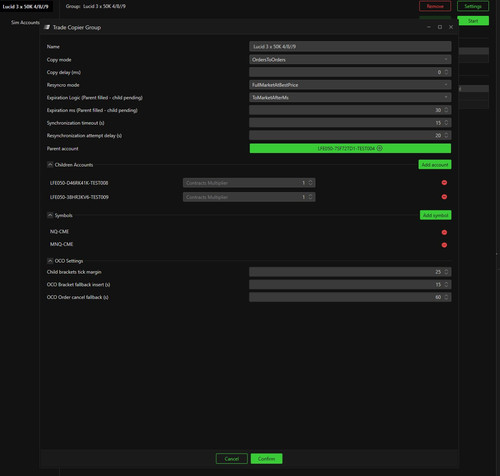The image size is (500, 476).
Task: Click the Start button in background window
Action: point(473,21)
